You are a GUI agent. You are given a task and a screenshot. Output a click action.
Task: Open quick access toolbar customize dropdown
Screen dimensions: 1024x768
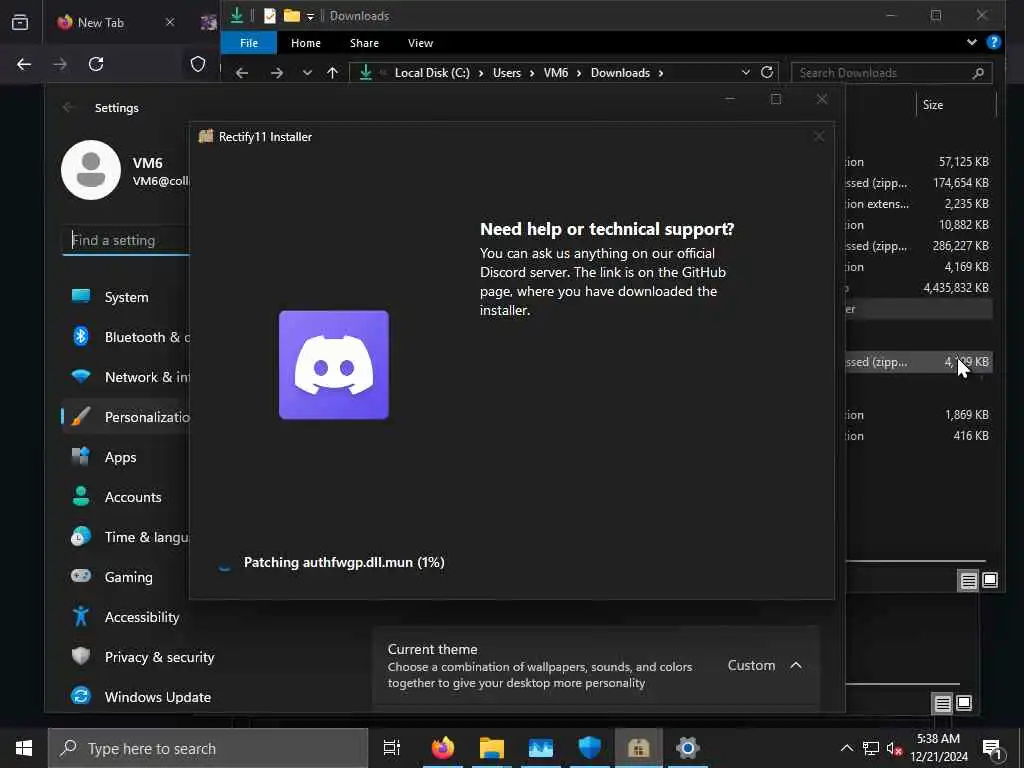click(x=310, y=16)
